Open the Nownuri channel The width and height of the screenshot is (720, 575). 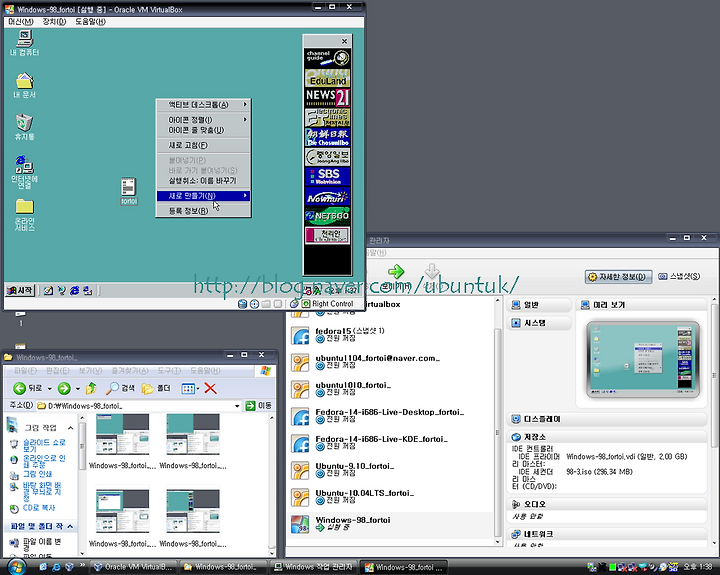(x=327, y=196)
